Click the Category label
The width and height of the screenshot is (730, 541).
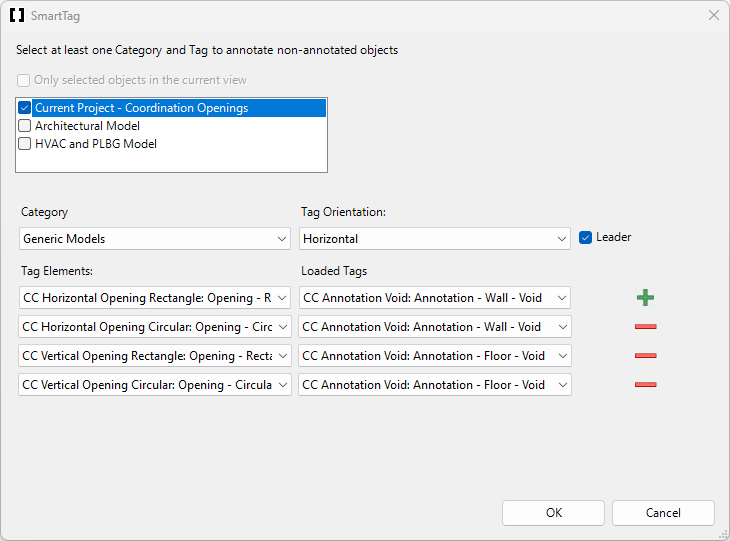(x=44, y=212)
